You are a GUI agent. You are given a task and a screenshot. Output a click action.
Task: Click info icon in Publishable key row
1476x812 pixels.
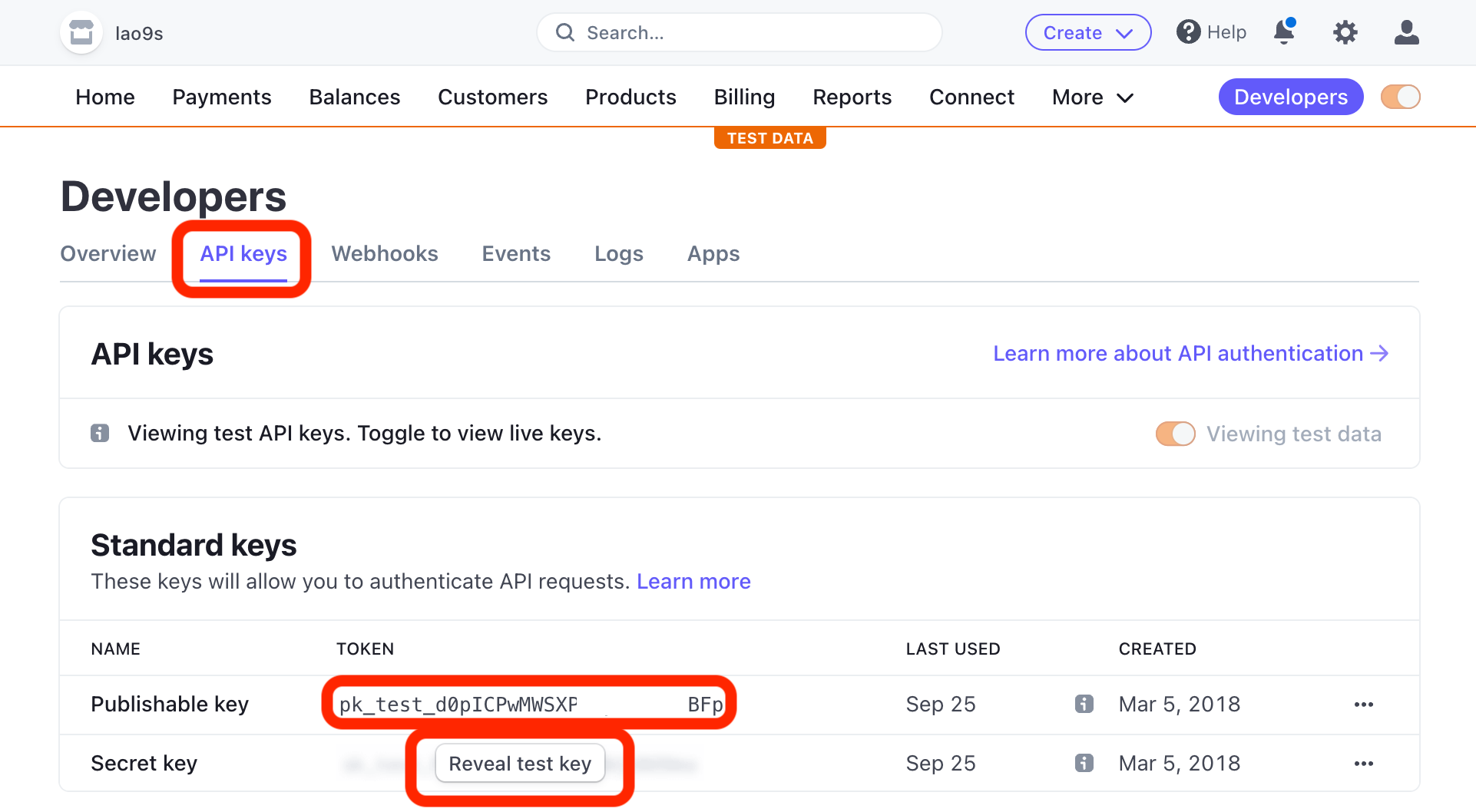(x=1084, y=703)
